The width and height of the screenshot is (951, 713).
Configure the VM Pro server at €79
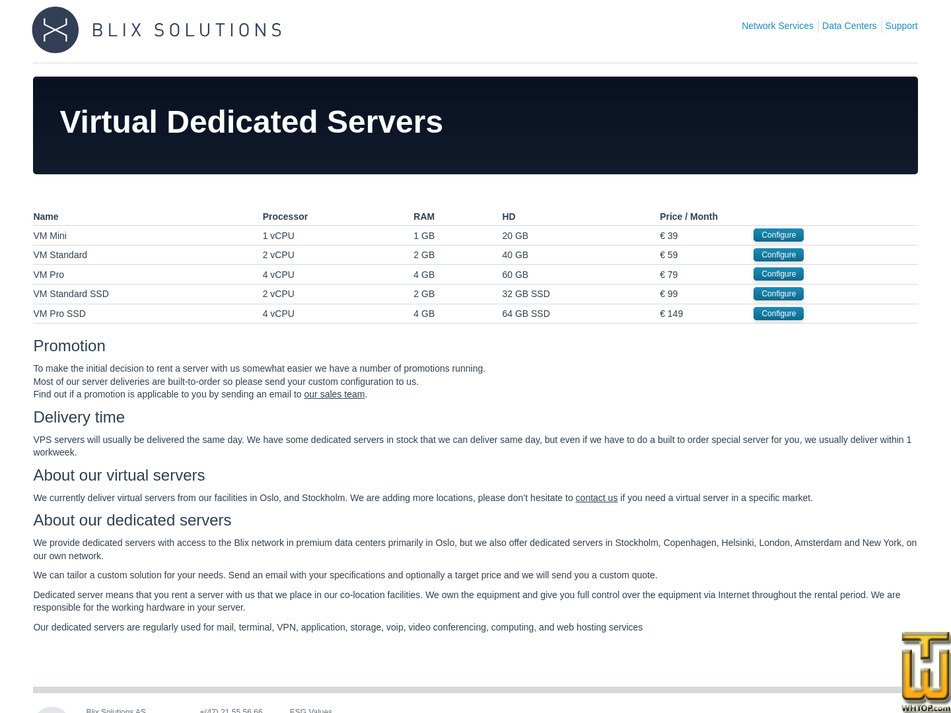pos(778,274)
